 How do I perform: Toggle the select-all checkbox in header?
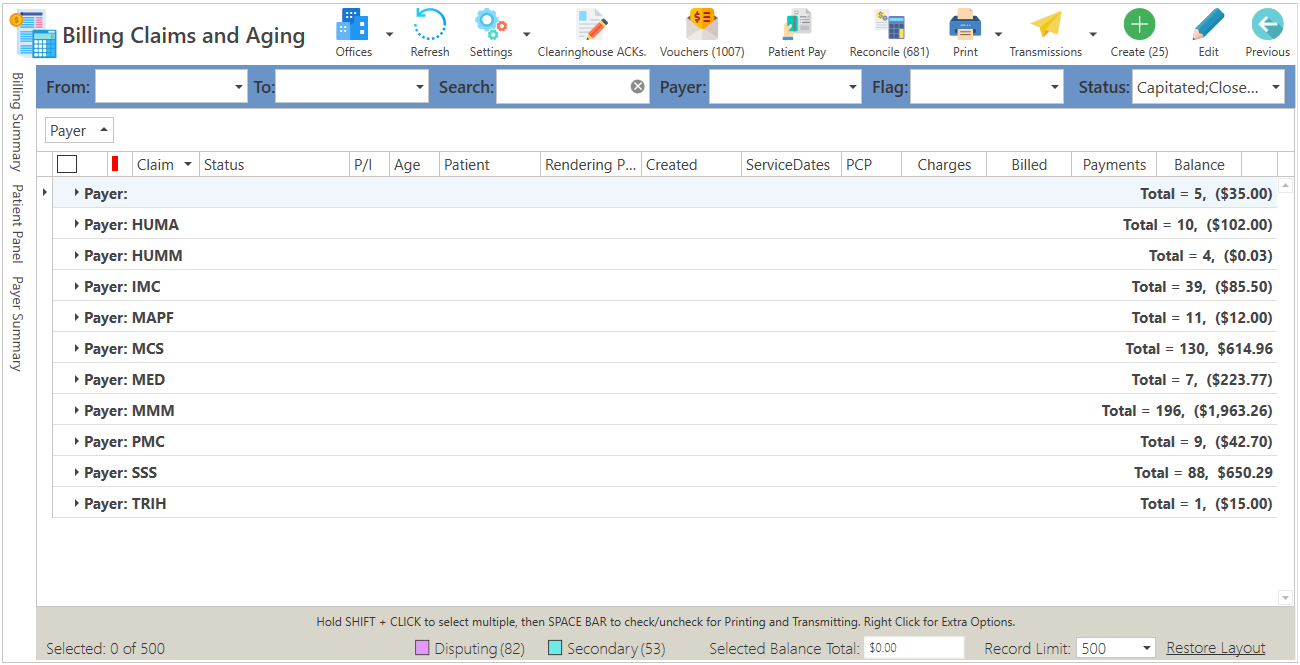(67, 165)
